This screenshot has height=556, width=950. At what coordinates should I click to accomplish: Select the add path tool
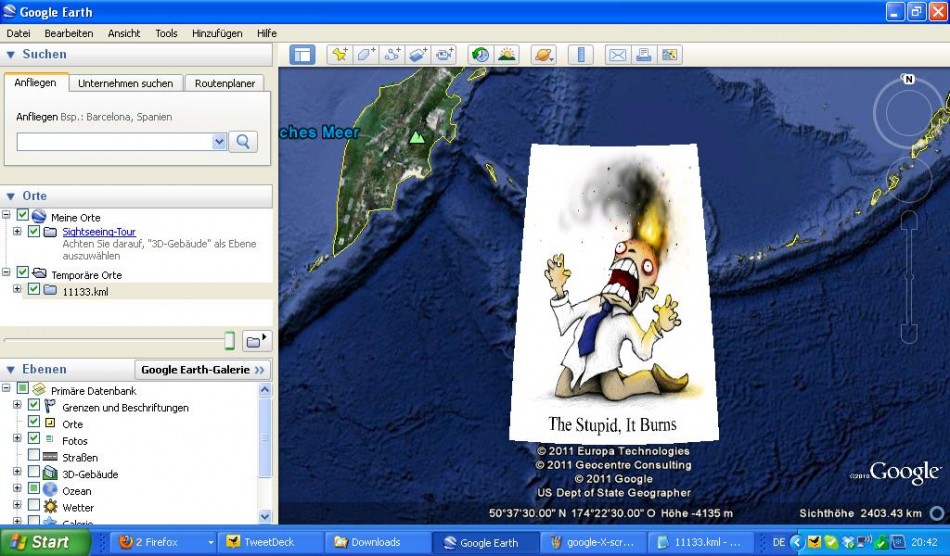pos(392,55)
